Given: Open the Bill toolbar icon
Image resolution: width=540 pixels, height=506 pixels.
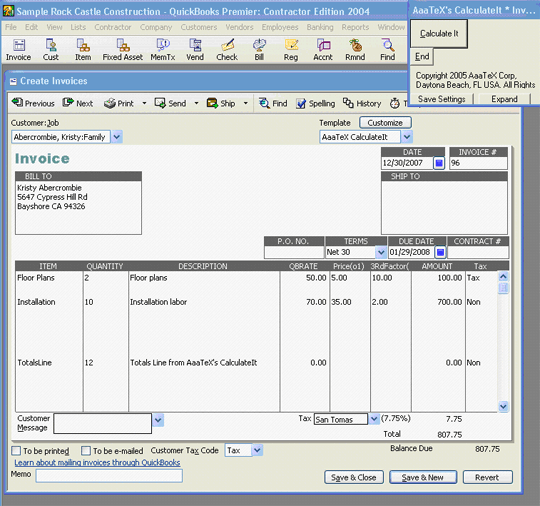Looking at the screenshot, I should (259, 50).
